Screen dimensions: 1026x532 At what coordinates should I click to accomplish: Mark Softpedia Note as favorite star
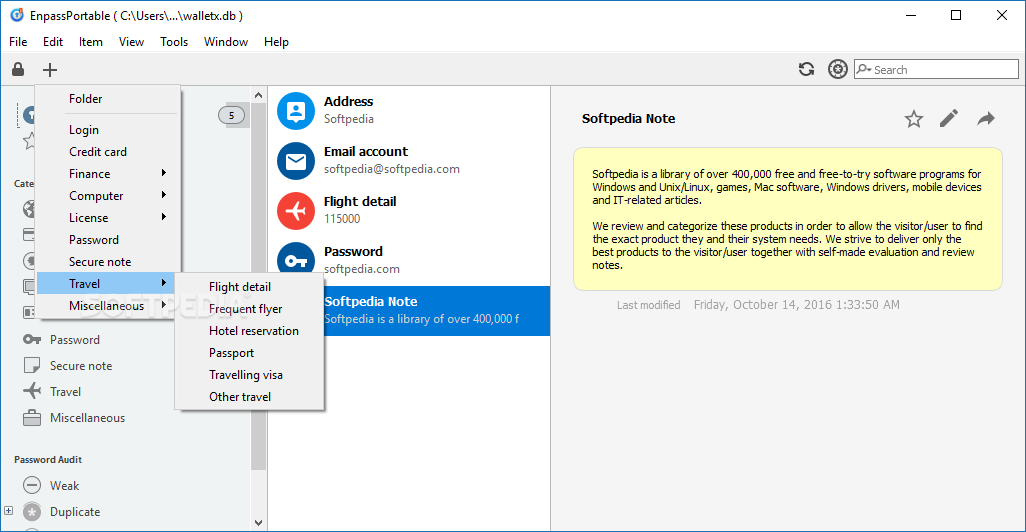click(x=913, y=119)
